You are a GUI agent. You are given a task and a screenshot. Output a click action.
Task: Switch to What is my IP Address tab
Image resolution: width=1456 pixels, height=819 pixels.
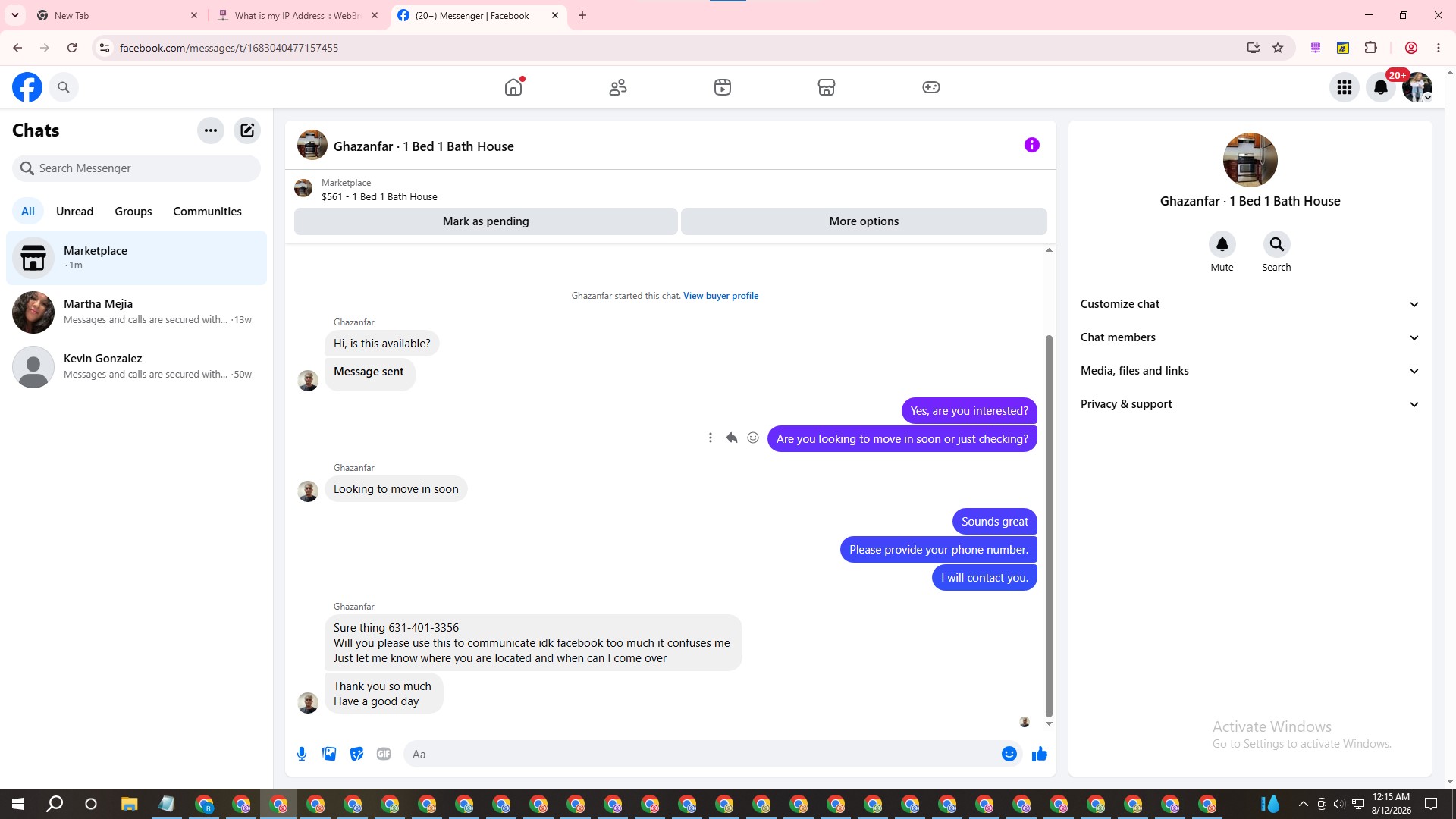[297, 15]
